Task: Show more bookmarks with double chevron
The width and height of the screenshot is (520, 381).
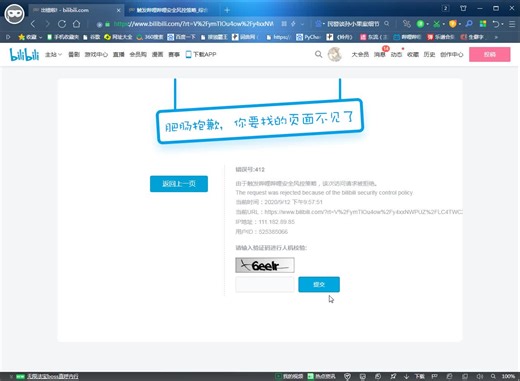Action: pos(496,37)
